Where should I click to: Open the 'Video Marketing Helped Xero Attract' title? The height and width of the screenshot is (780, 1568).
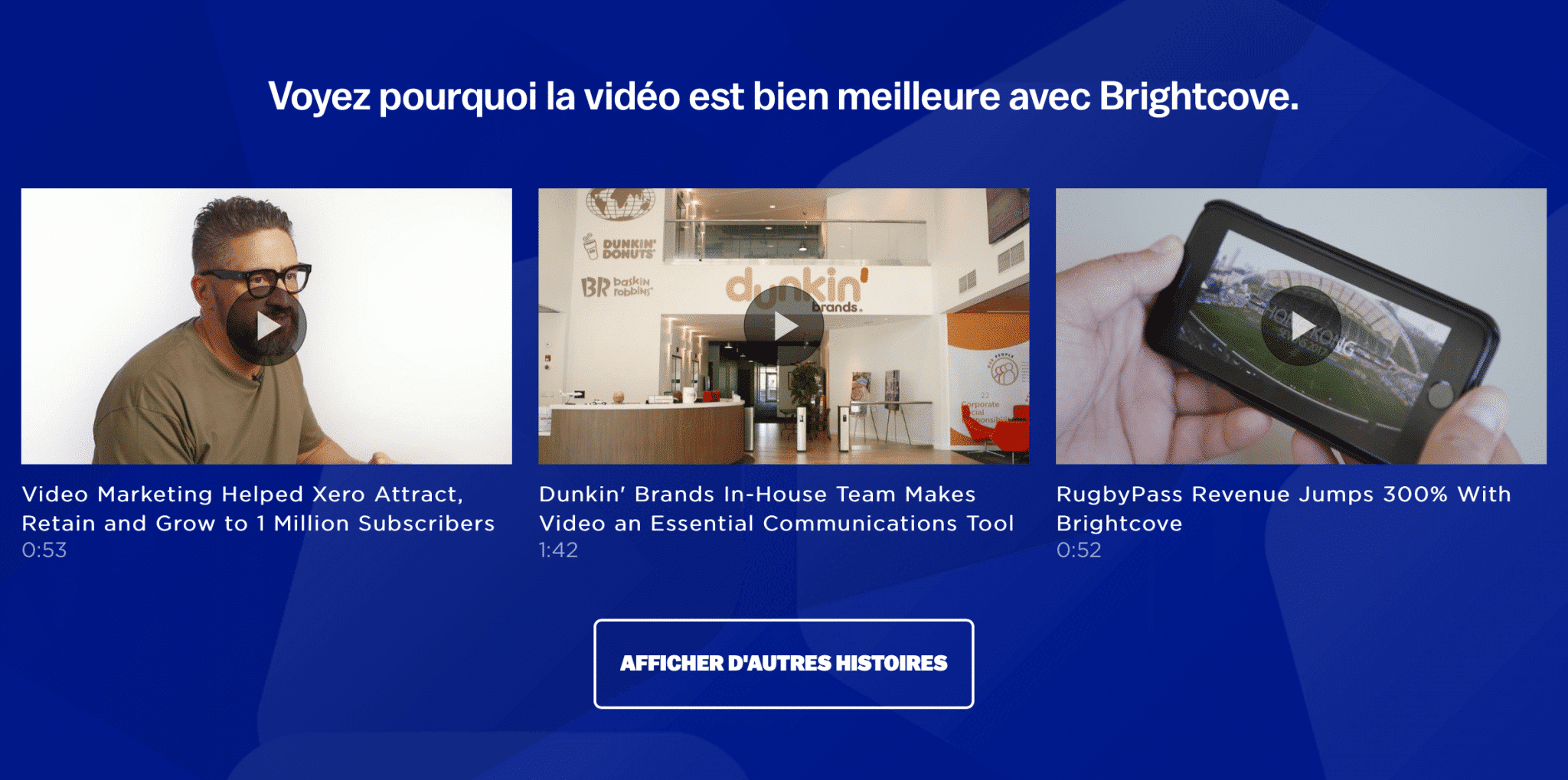(258, 509)
